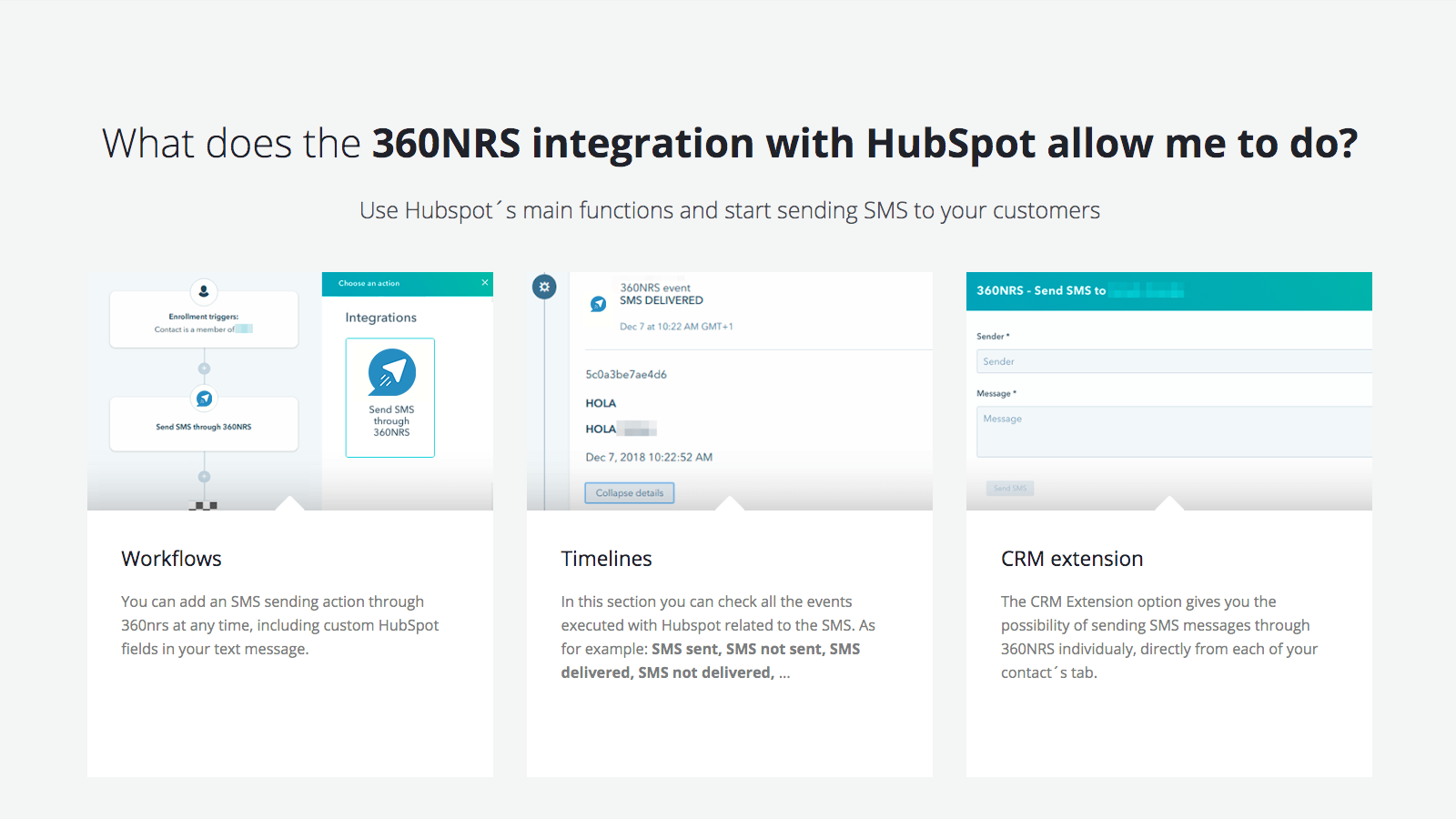Image resolution: width=1456 pixels, height=819 pixels.
Task: Click the 360NRS paper plane workflow step icon
Action: point(204,399)
